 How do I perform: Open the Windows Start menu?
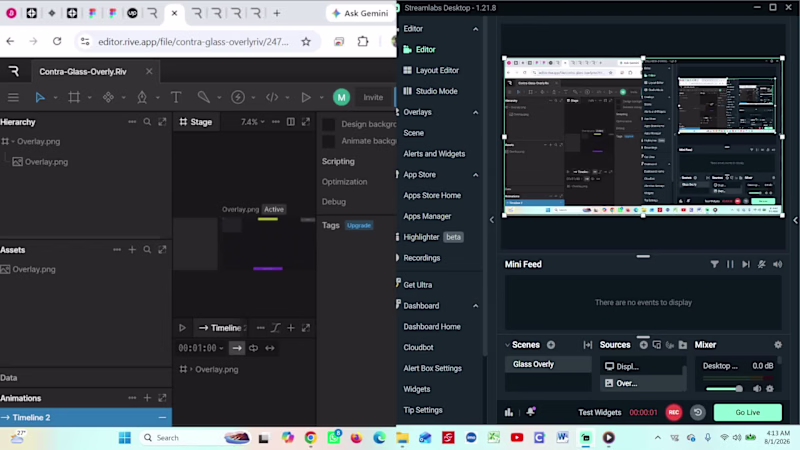[124, 438]
